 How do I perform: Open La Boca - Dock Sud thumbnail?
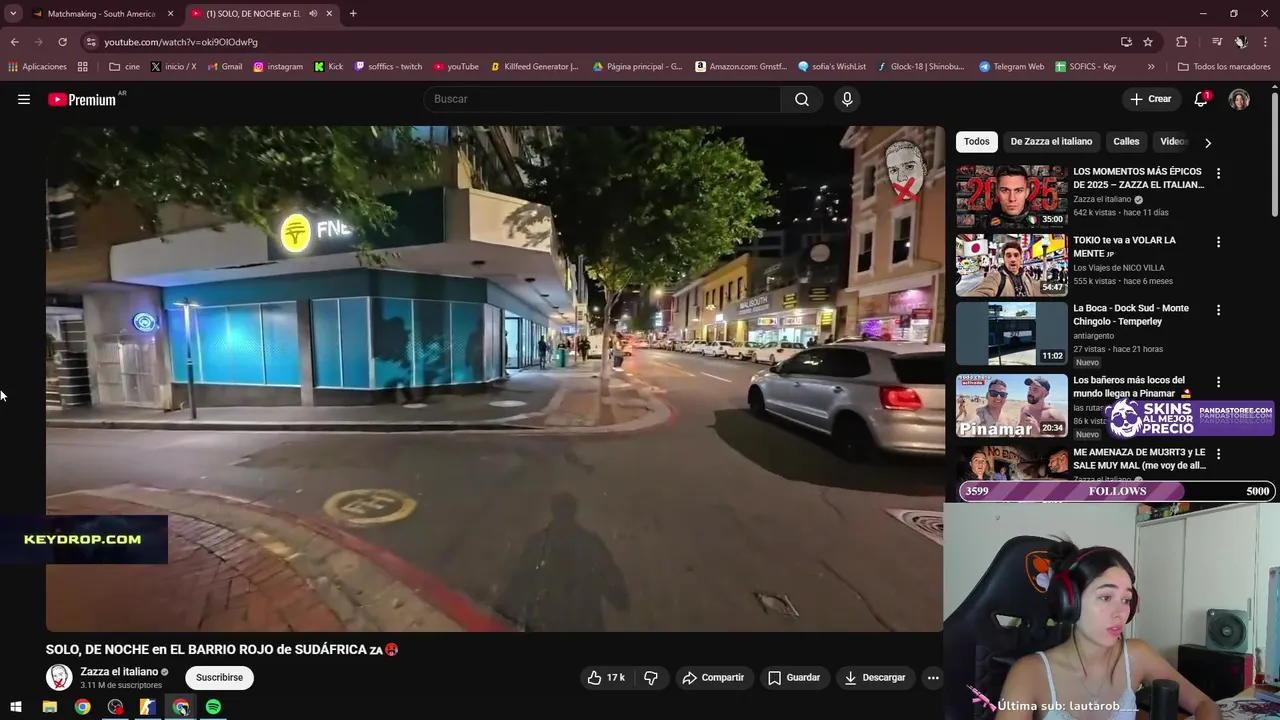coord(1011,333)
